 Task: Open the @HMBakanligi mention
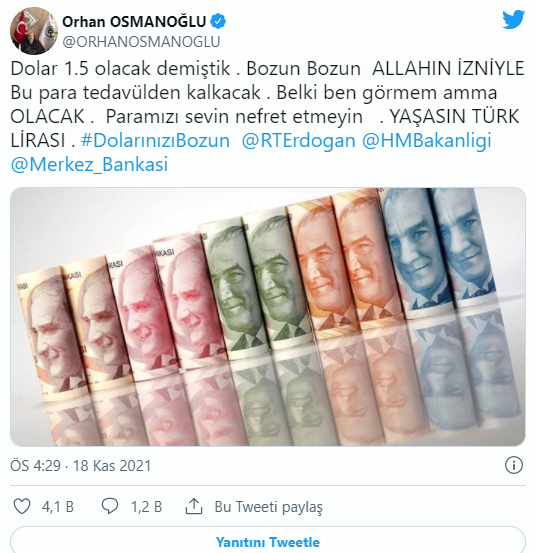pos(427,140)
